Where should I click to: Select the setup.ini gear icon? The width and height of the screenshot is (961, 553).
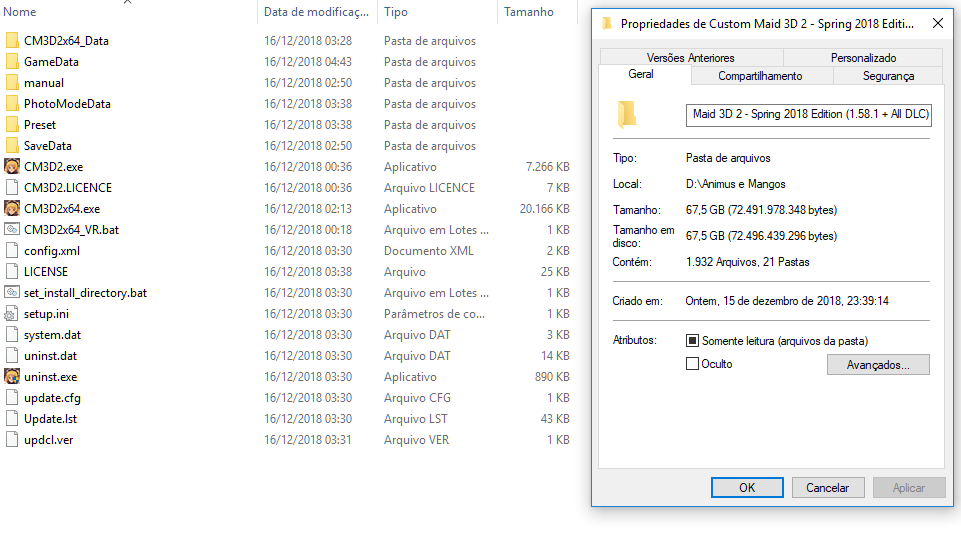click(x=12, y=313)
